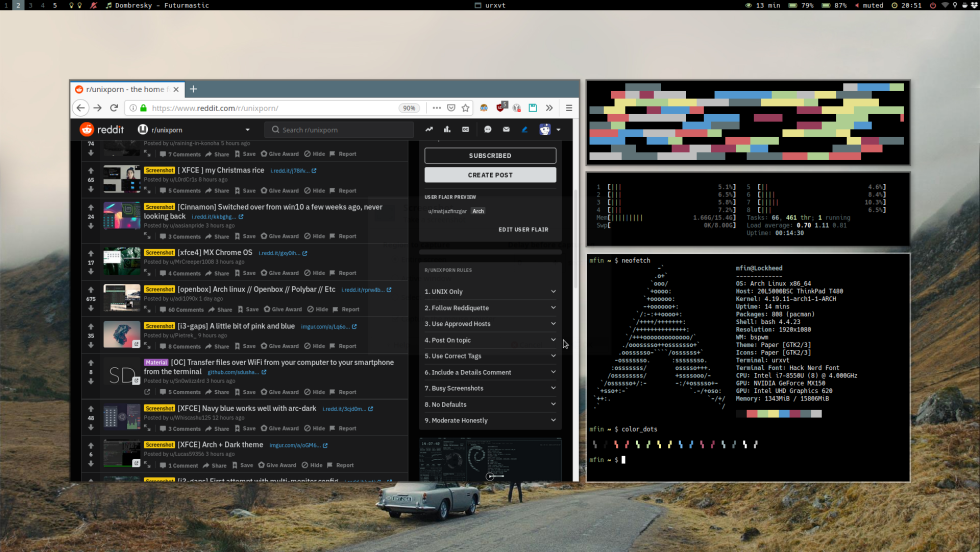The width and height of the screenshot is (980, 552).
Task: Reload the page in Firefox
Action: [114, 108]
